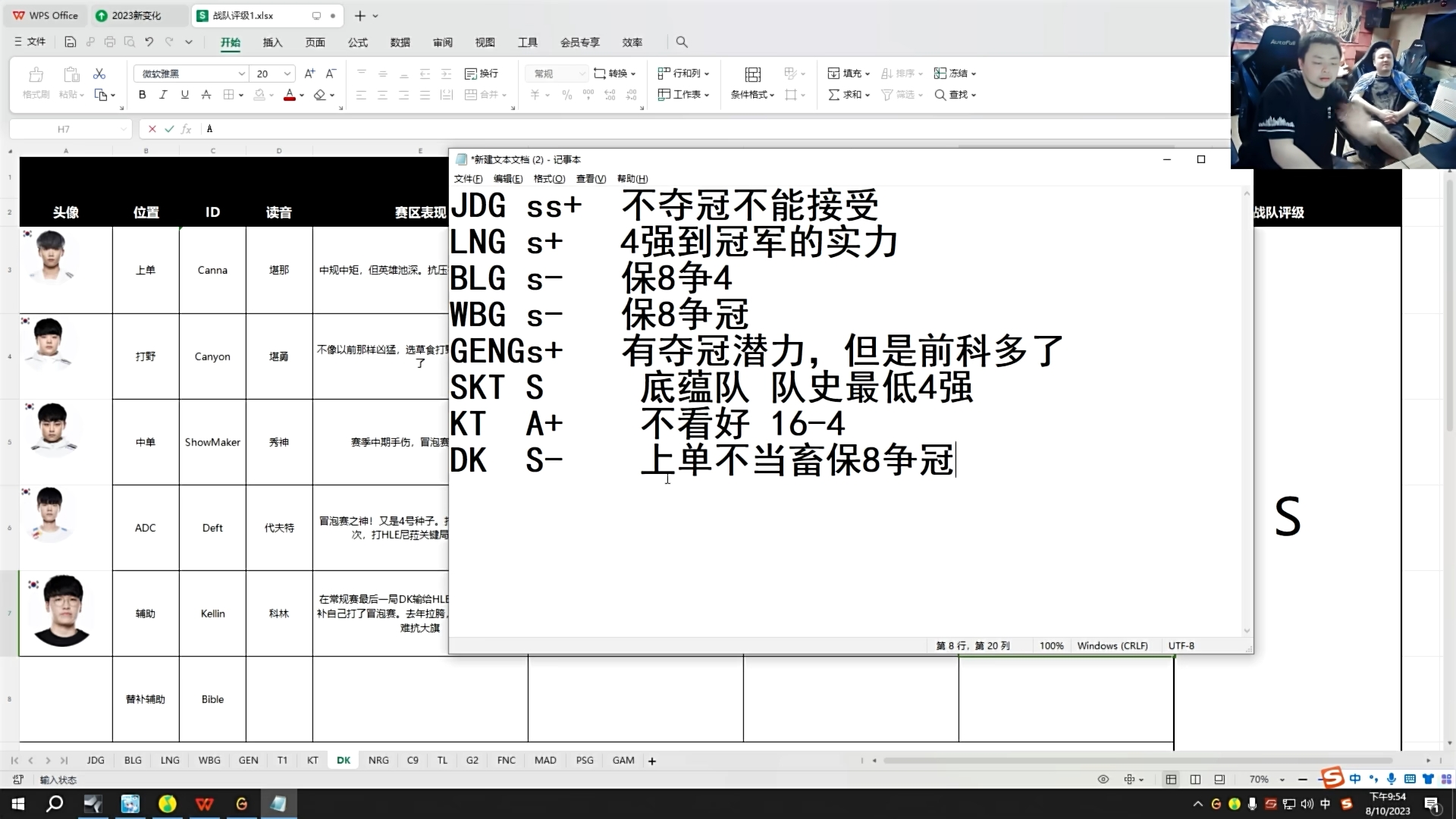This screenshot has height=819, width=1456.
Task: Open the 文件 file menu in WPS
Action: pos(30,42)
